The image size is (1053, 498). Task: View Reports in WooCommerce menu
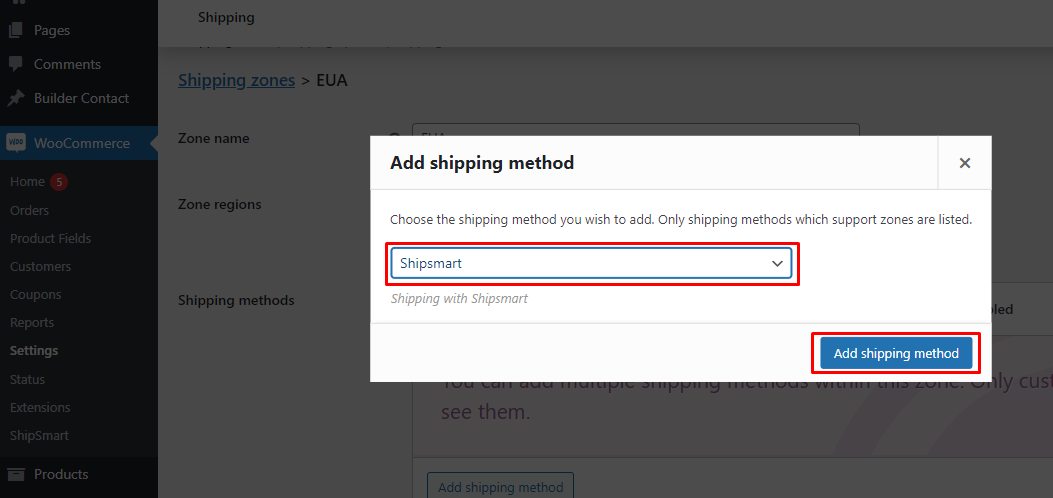point(32,322)
